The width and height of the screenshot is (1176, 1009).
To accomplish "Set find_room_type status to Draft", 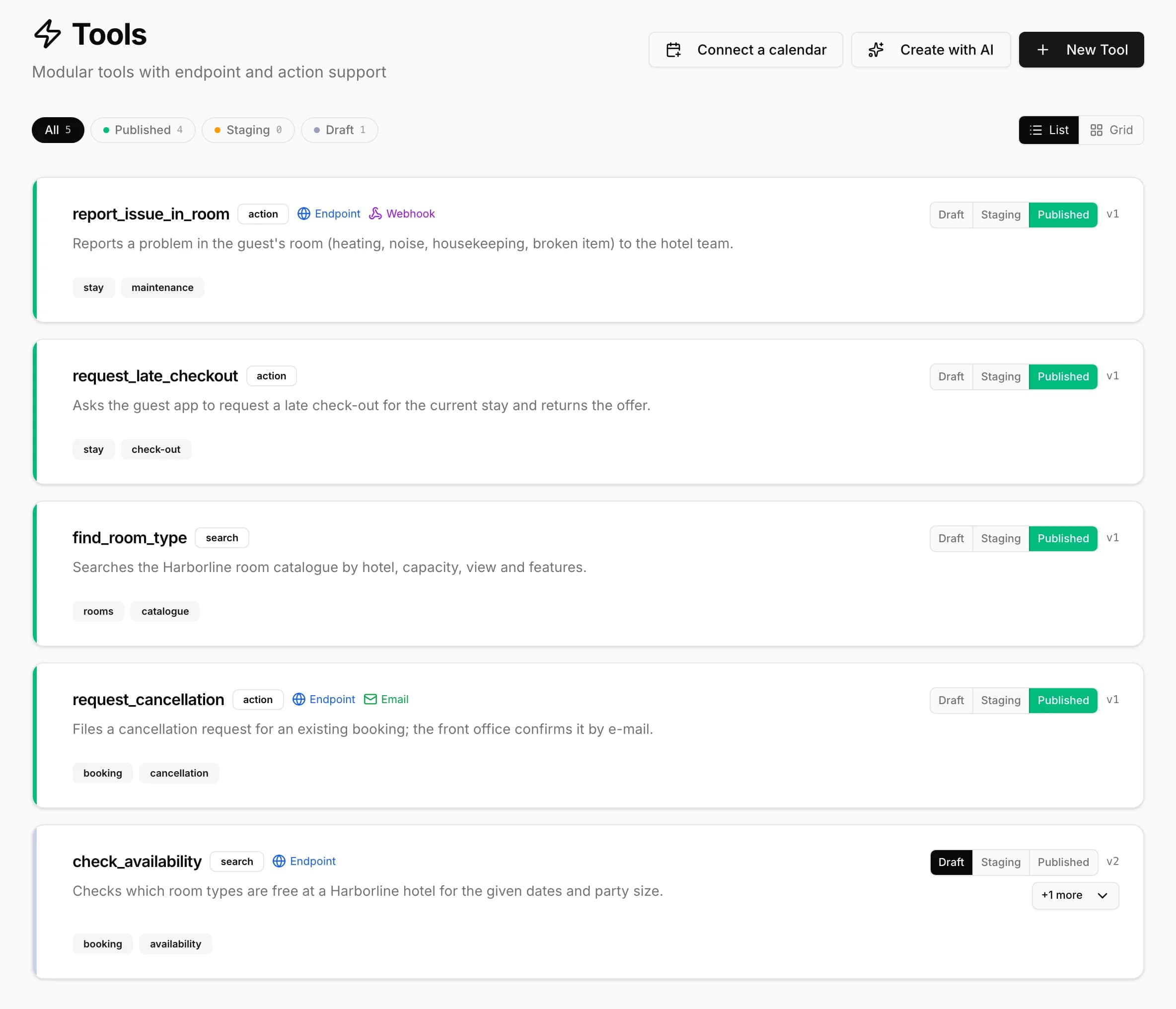I will pyautogui.click(x=951, y=538).
